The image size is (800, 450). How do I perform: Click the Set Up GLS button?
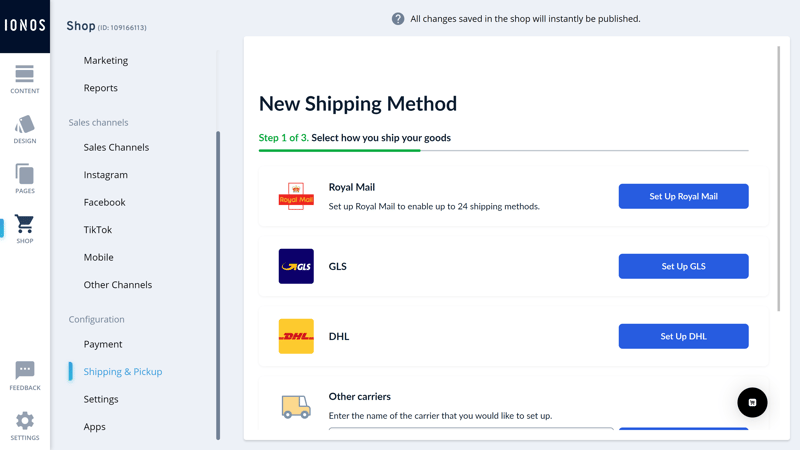tap(683, 266)
